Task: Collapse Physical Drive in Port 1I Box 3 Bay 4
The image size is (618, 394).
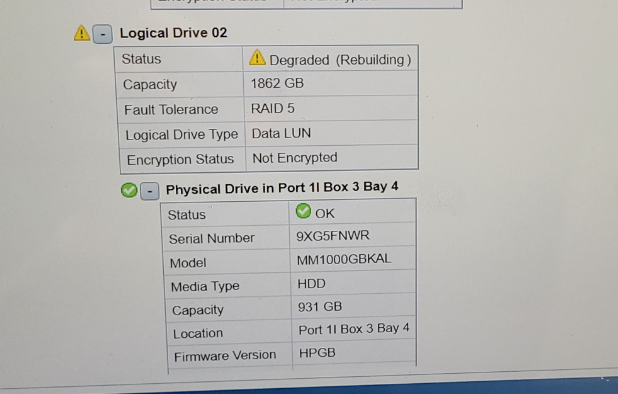Action: pyautogui.click(x=150, y=191)
